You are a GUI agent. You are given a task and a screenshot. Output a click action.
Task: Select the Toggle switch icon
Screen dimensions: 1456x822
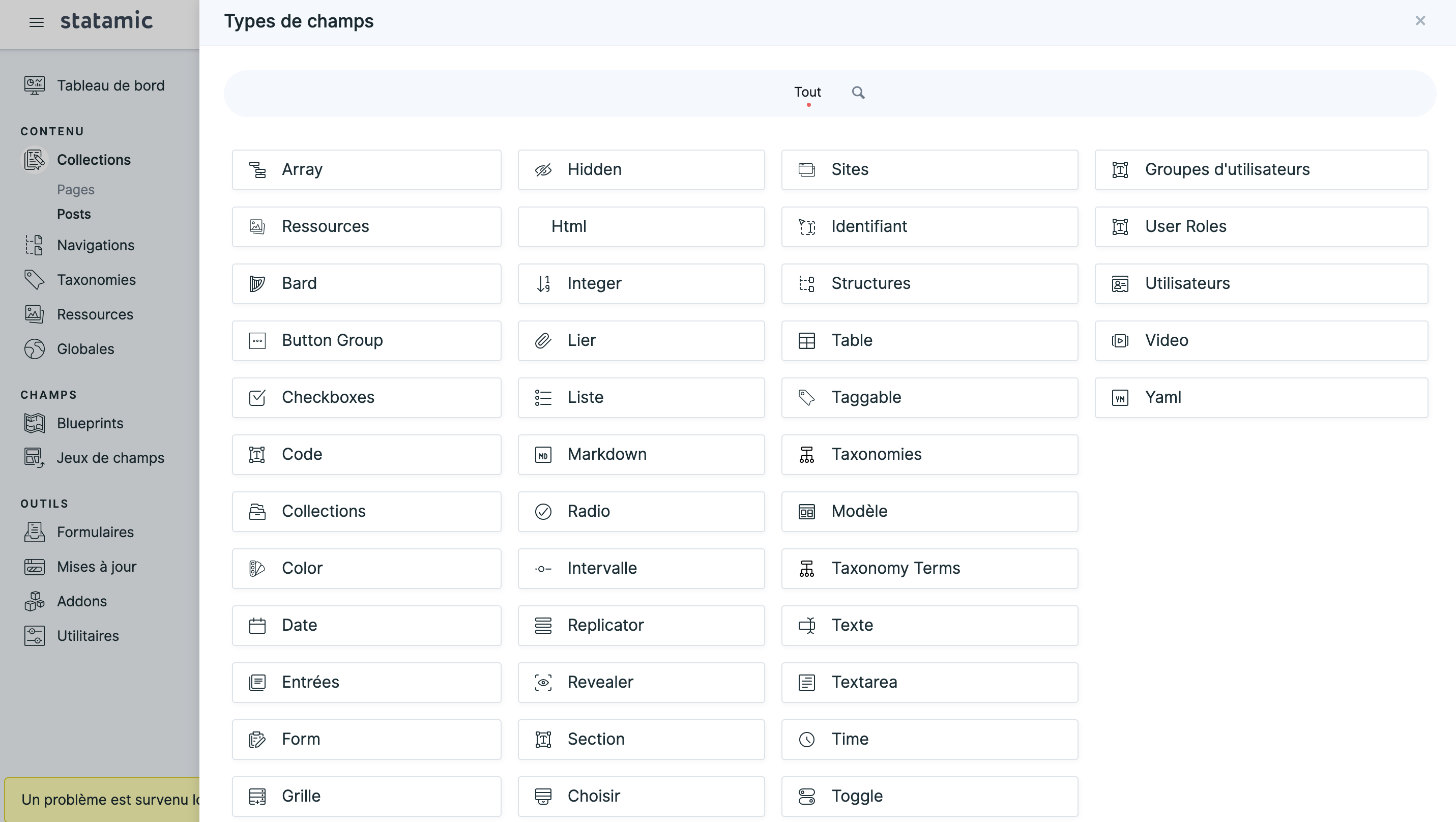(x=806, y=797)
